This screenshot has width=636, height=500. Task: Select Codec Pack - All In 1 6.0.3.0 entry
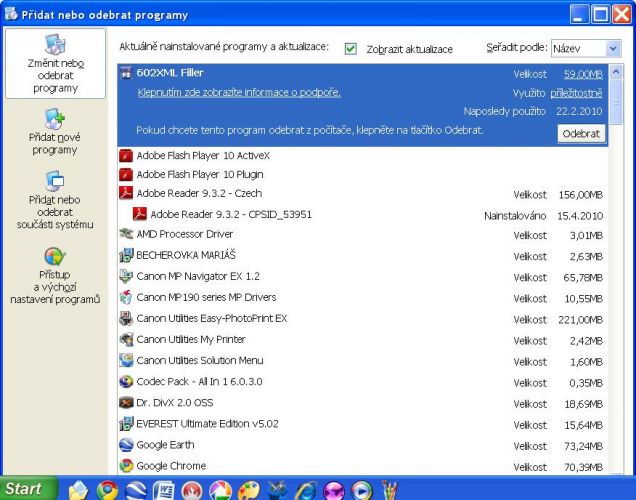pos(363,382)
